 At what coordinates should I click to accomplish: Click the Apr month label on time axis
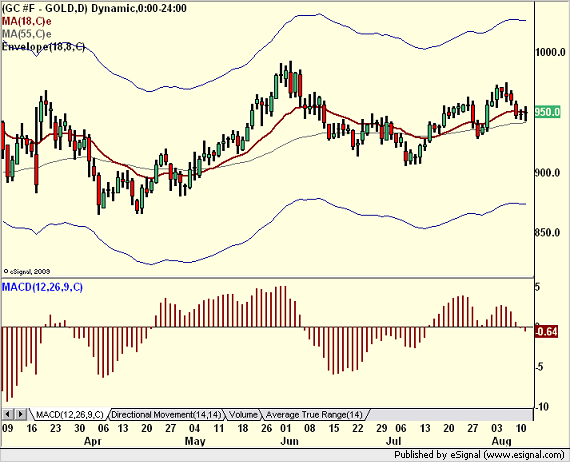pyautogui.click(x=93, y=441)
